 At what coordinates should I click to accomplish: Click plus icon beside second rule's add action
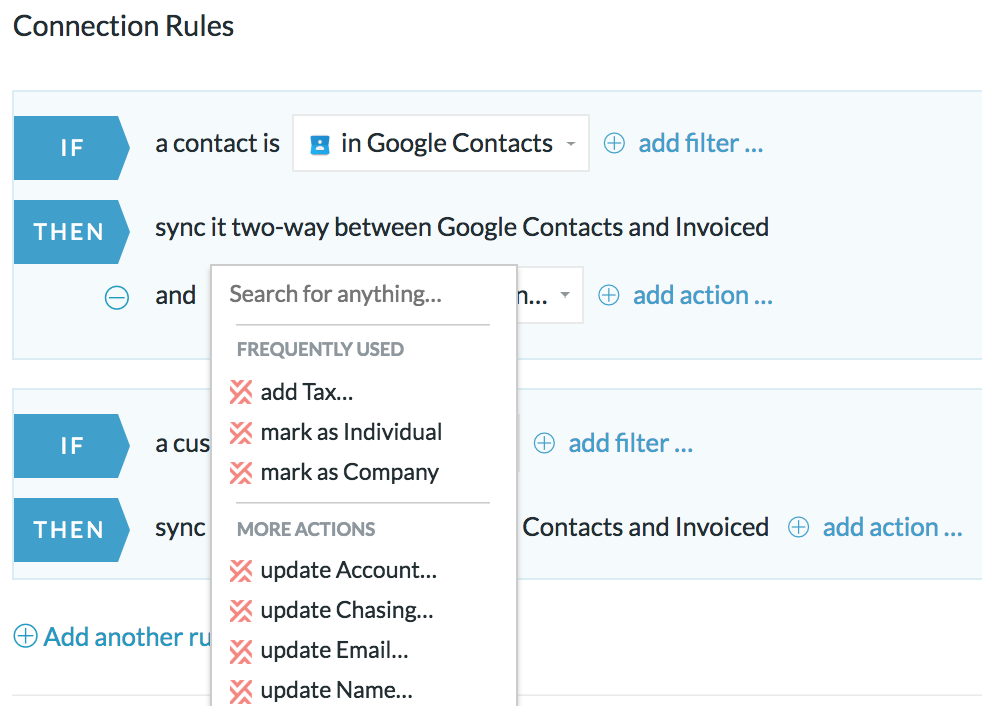(x=799, y=527)
